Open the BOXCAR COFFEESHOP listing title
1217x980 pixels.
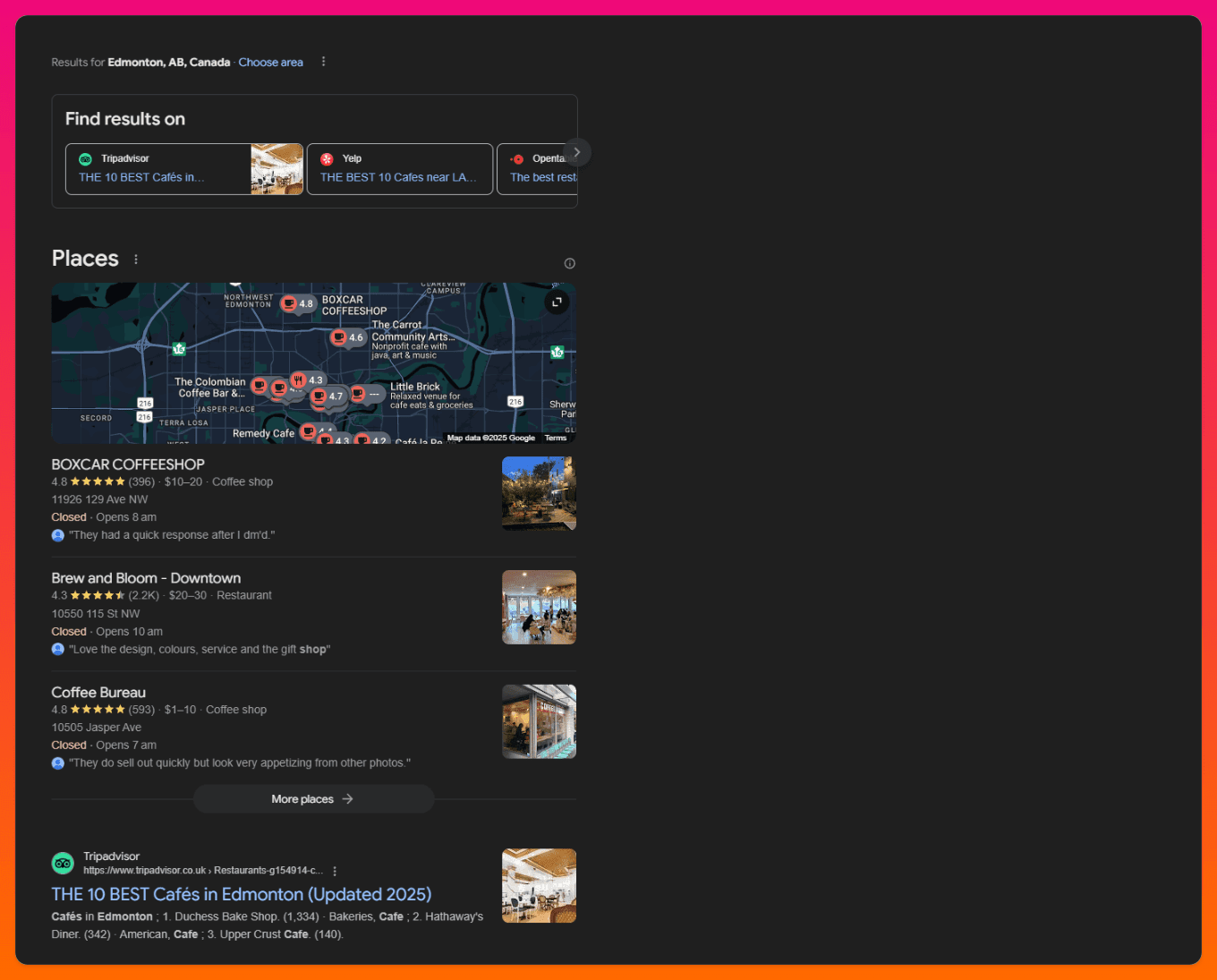click(x=128, y=464)
